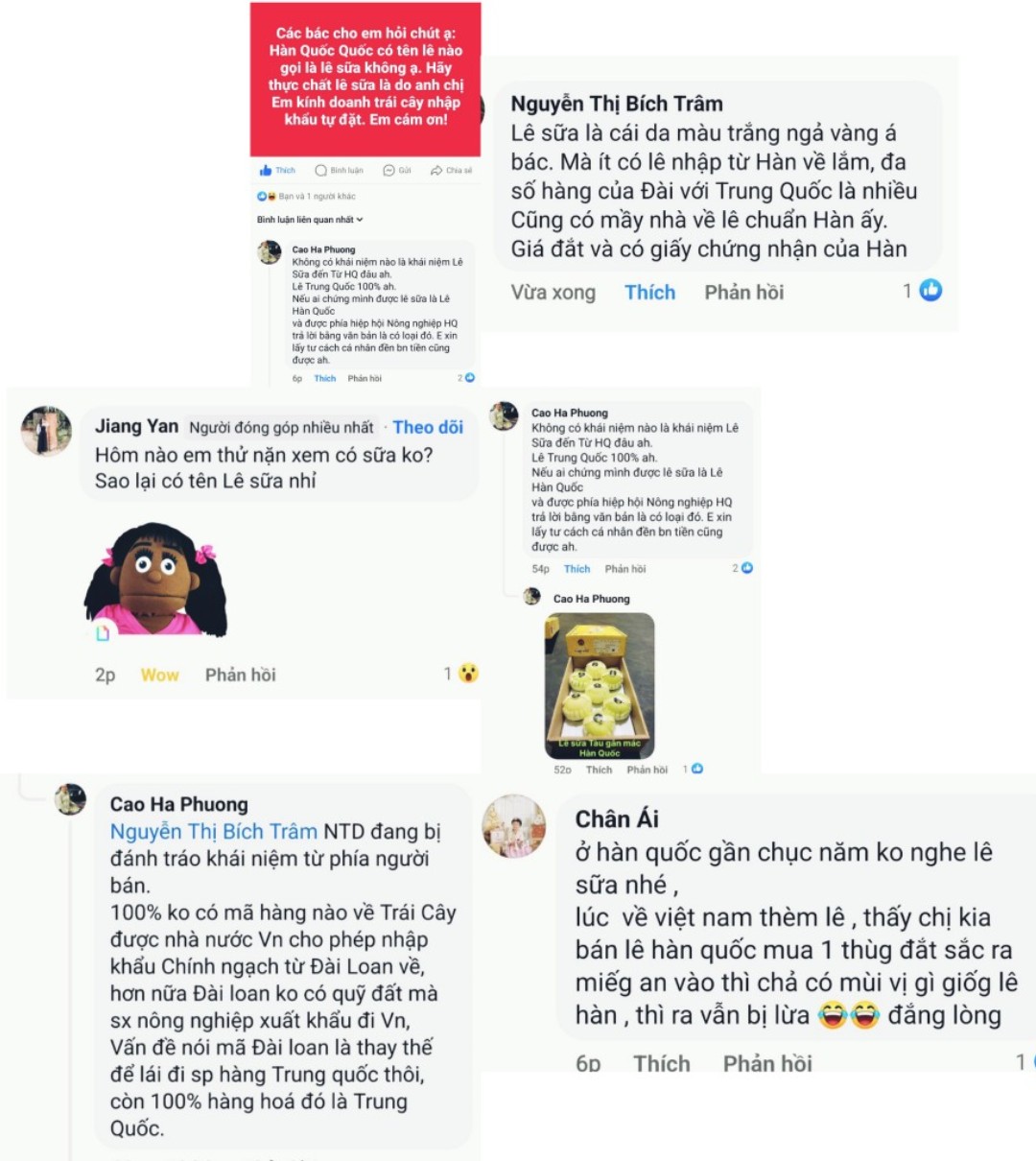Screen dimensions: 1036x1161
Task: Like Nguyễn Thị Bích Trâm's comment with Thích
Action: 649,293
